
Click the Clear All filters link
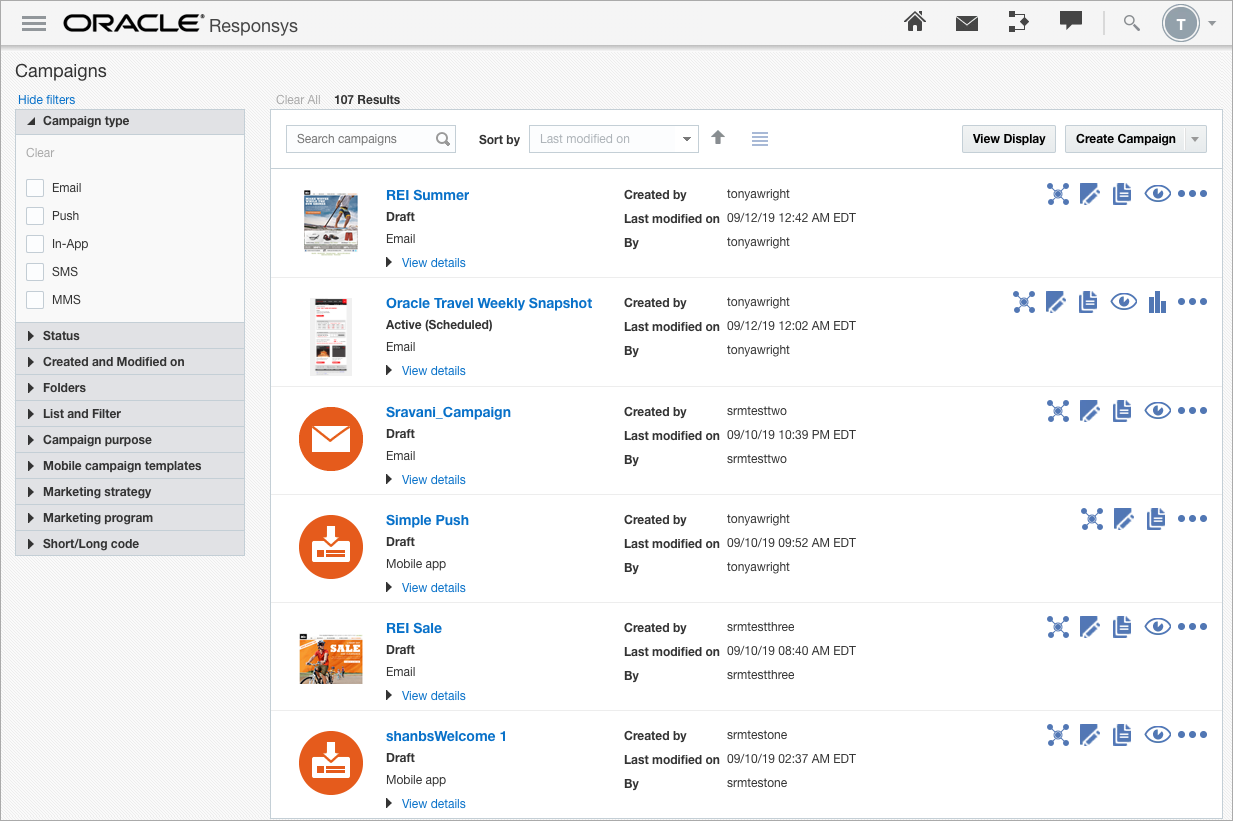(298, 100)
